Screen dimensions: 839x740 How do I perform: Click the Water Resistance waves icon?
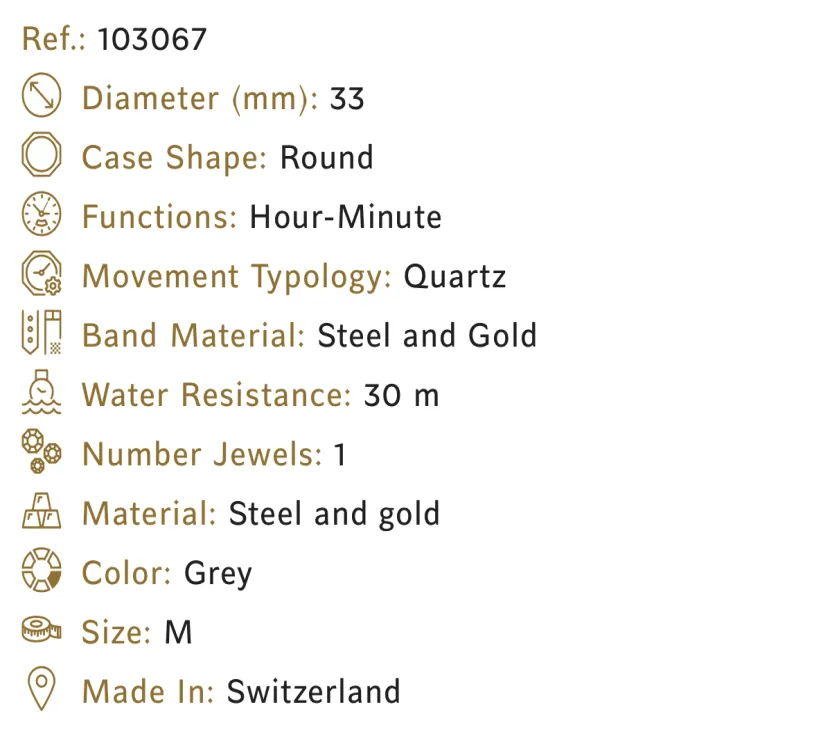pyautogui.click(x=41, y=394)
